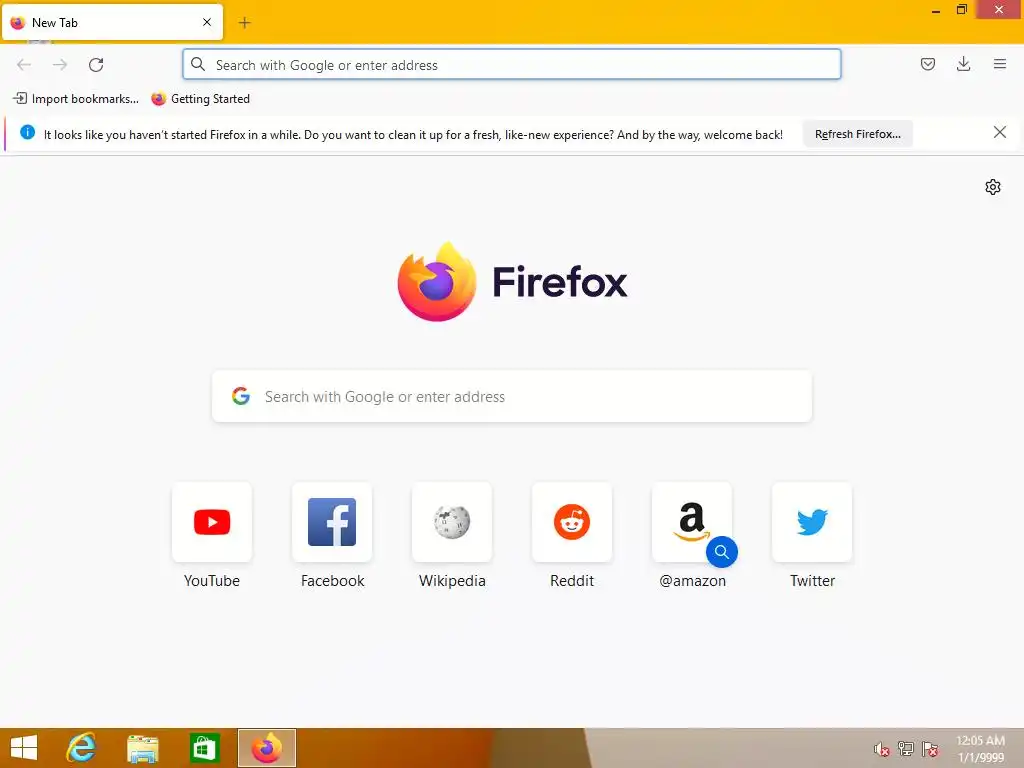This screenshot has height=768, width=1024.
Task: Open the Wikipedia shortcut tile
Action: click(452, 522)
